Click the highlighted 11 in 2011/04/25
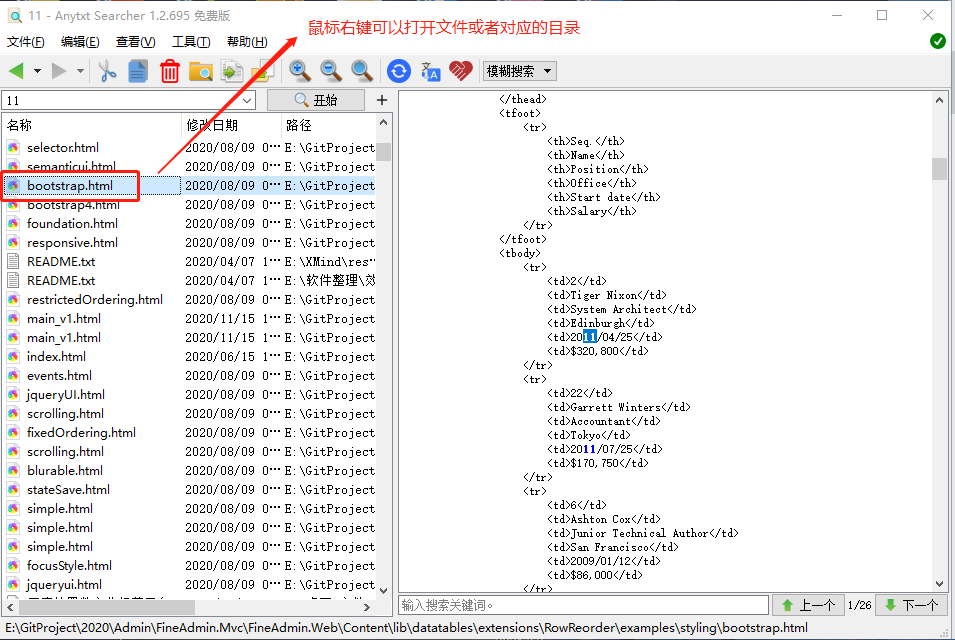 tap(590, 337)
